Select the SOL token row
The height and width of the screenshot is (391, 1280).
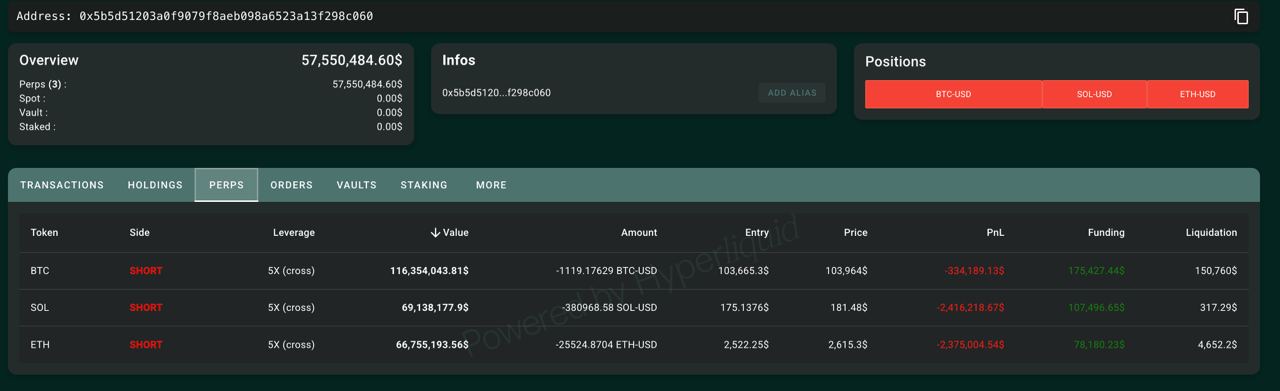(x=634, y=307)
